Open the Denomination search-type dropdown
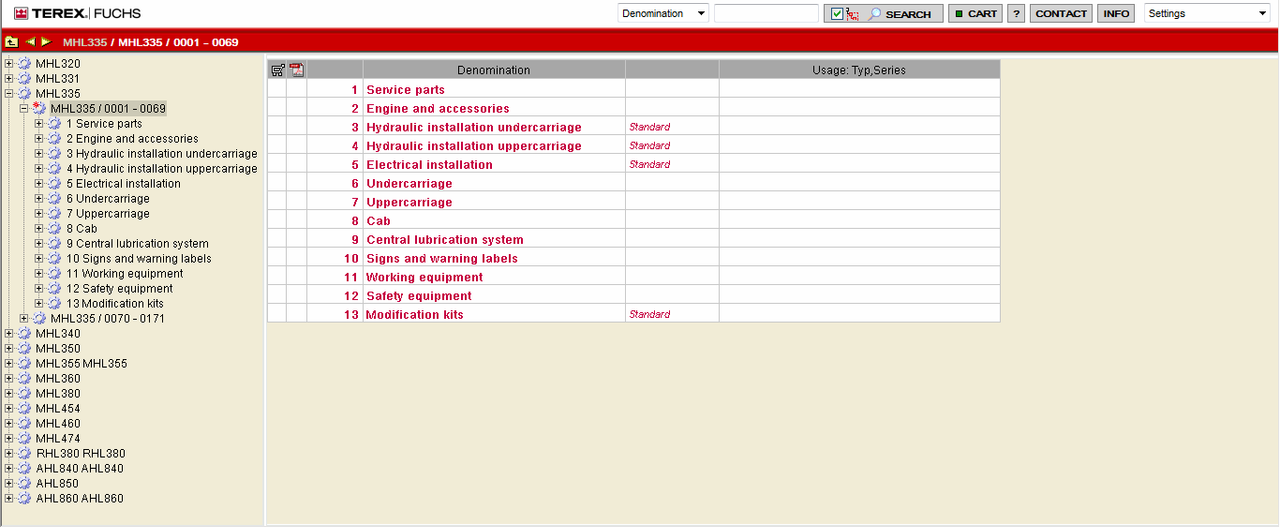The image size is (1280, 527). (663, 14)
